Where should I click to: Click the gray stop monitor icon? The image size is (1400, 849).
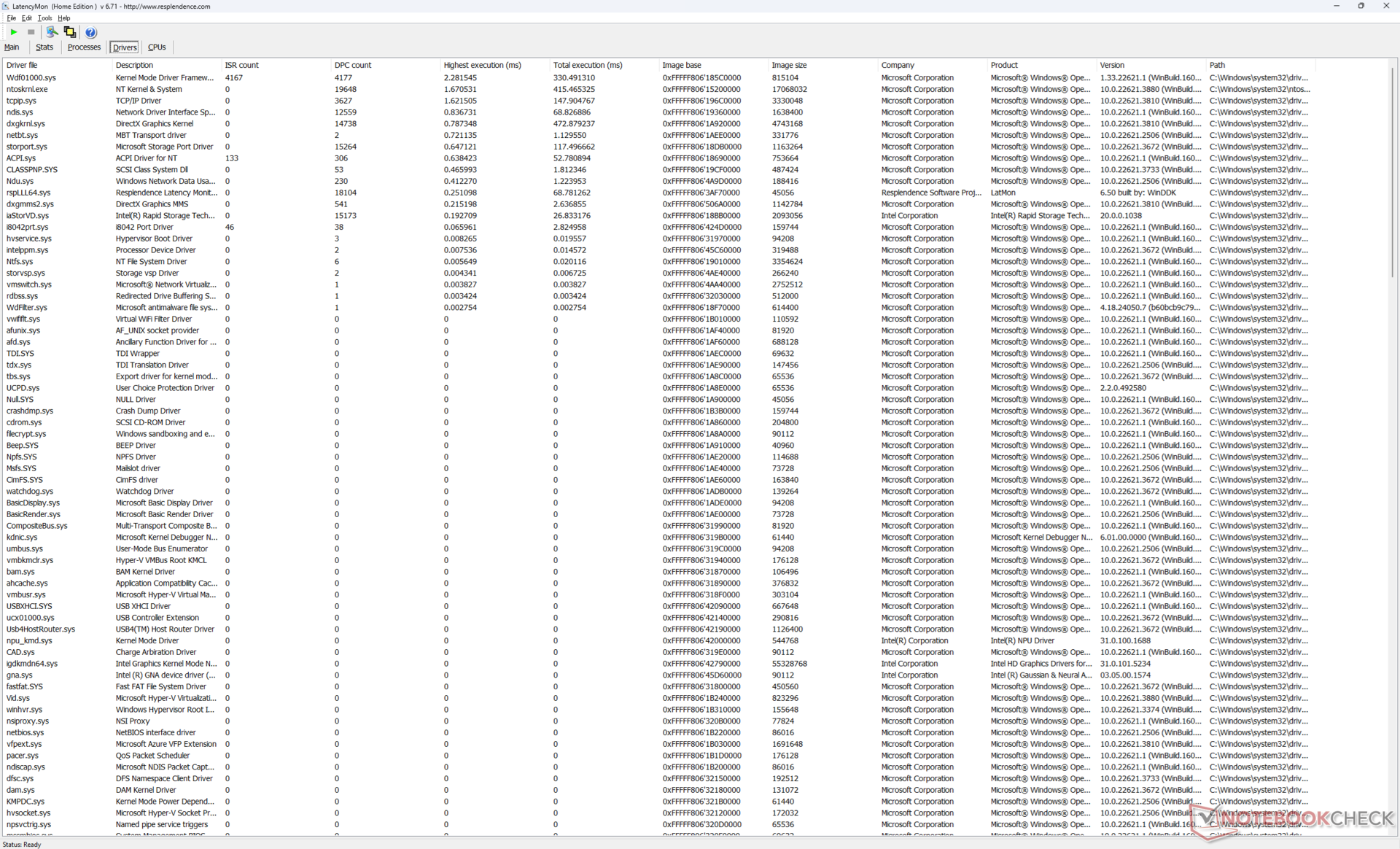coord(31,32)
